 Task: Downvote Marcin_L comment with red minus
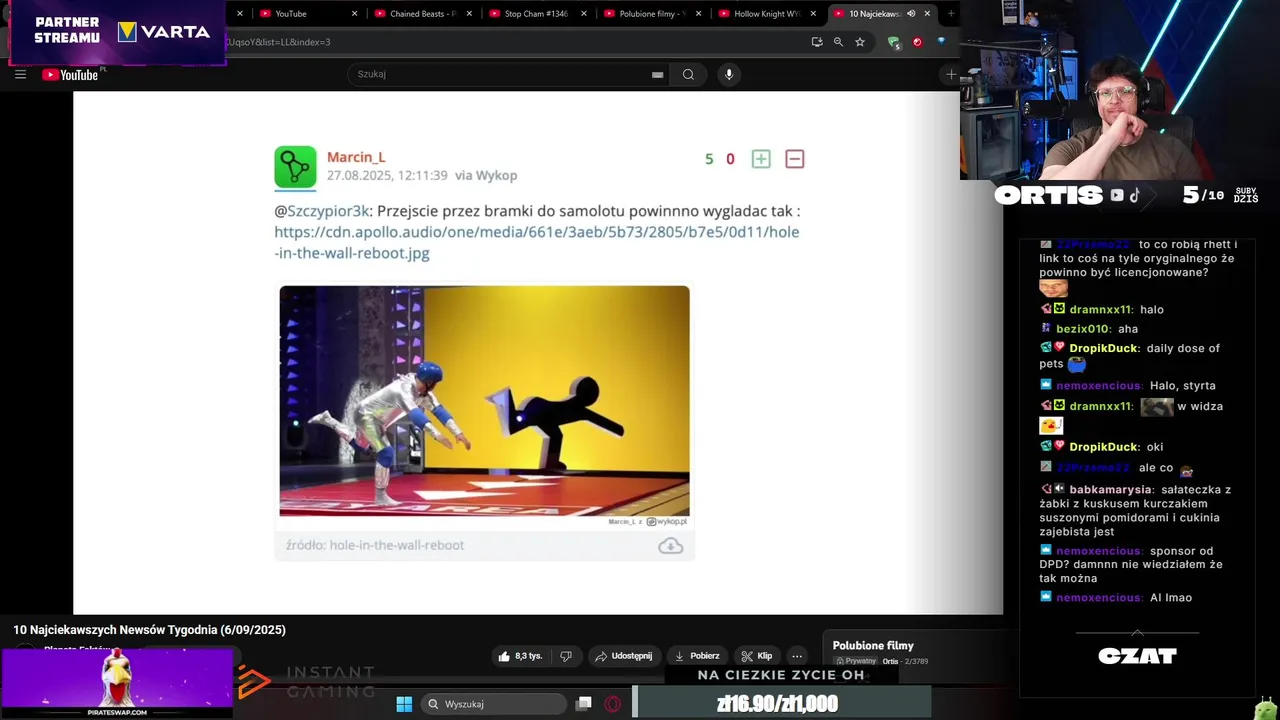pyautogui.click(x=795, y=159)
